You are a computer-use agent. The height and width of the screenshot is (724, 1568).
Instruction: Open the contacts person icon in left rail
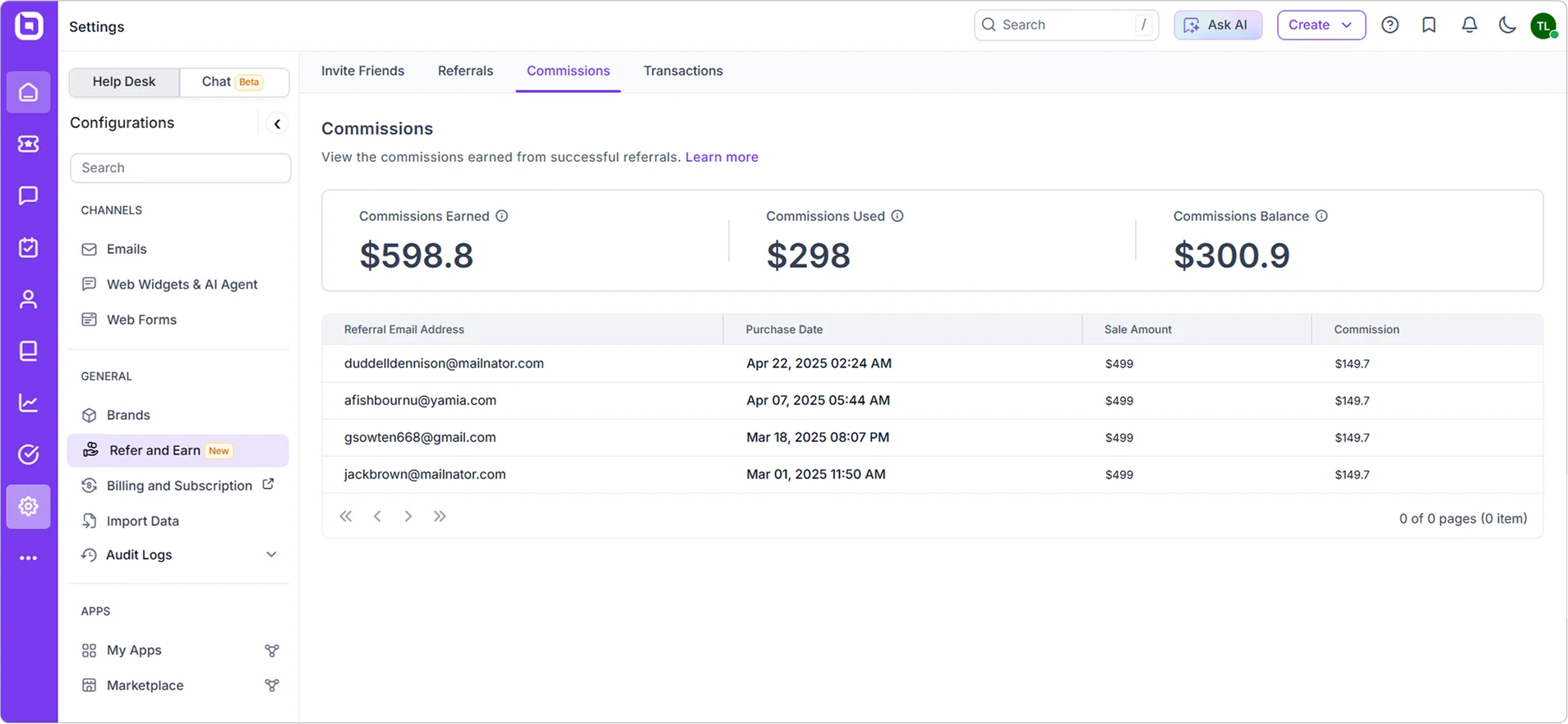(29, 299)
